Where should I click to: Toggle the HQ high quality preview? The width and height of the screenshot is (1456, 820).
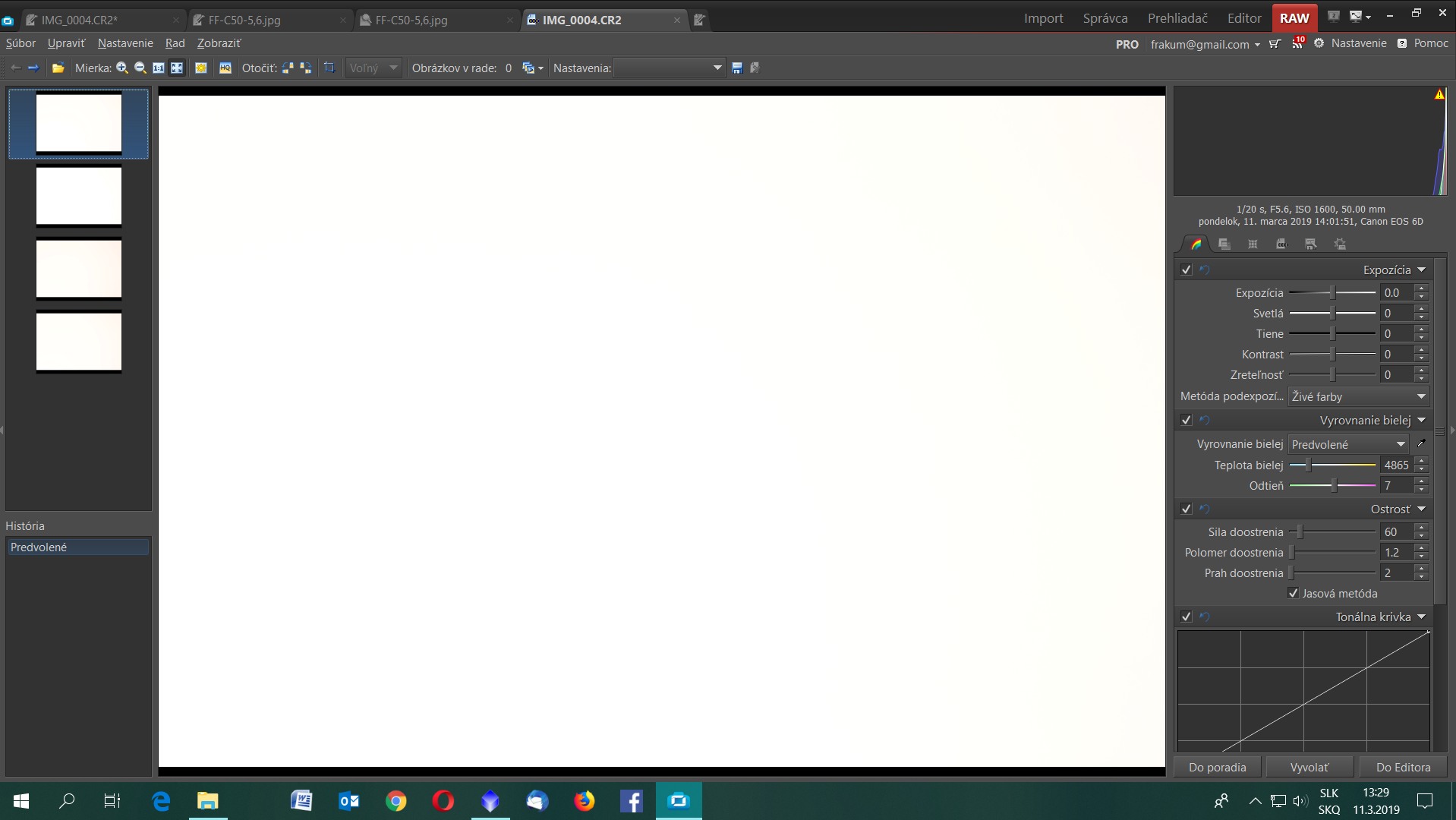coord(225,68)
